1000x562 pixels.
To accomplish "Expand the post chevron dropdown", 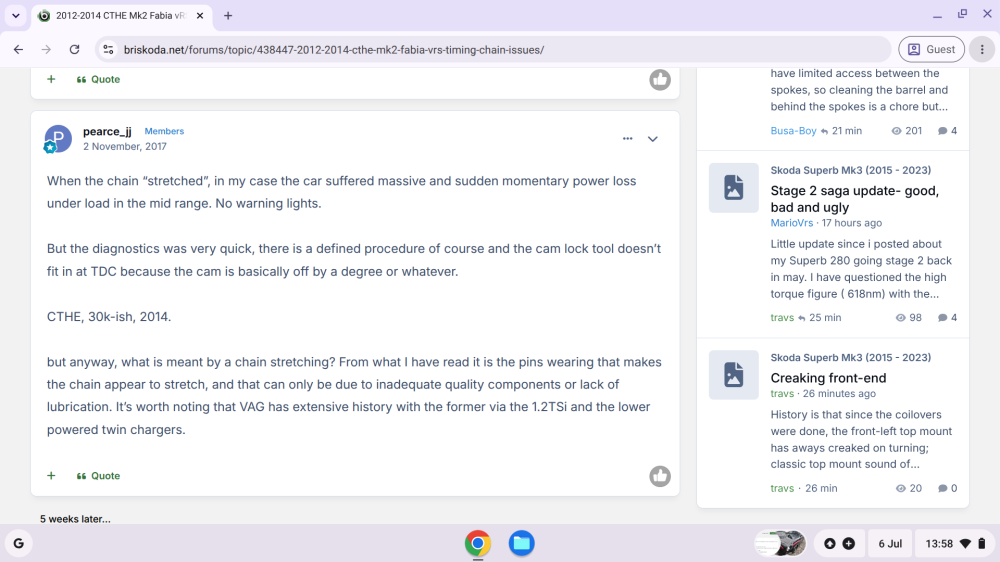I will coord(652,138).
